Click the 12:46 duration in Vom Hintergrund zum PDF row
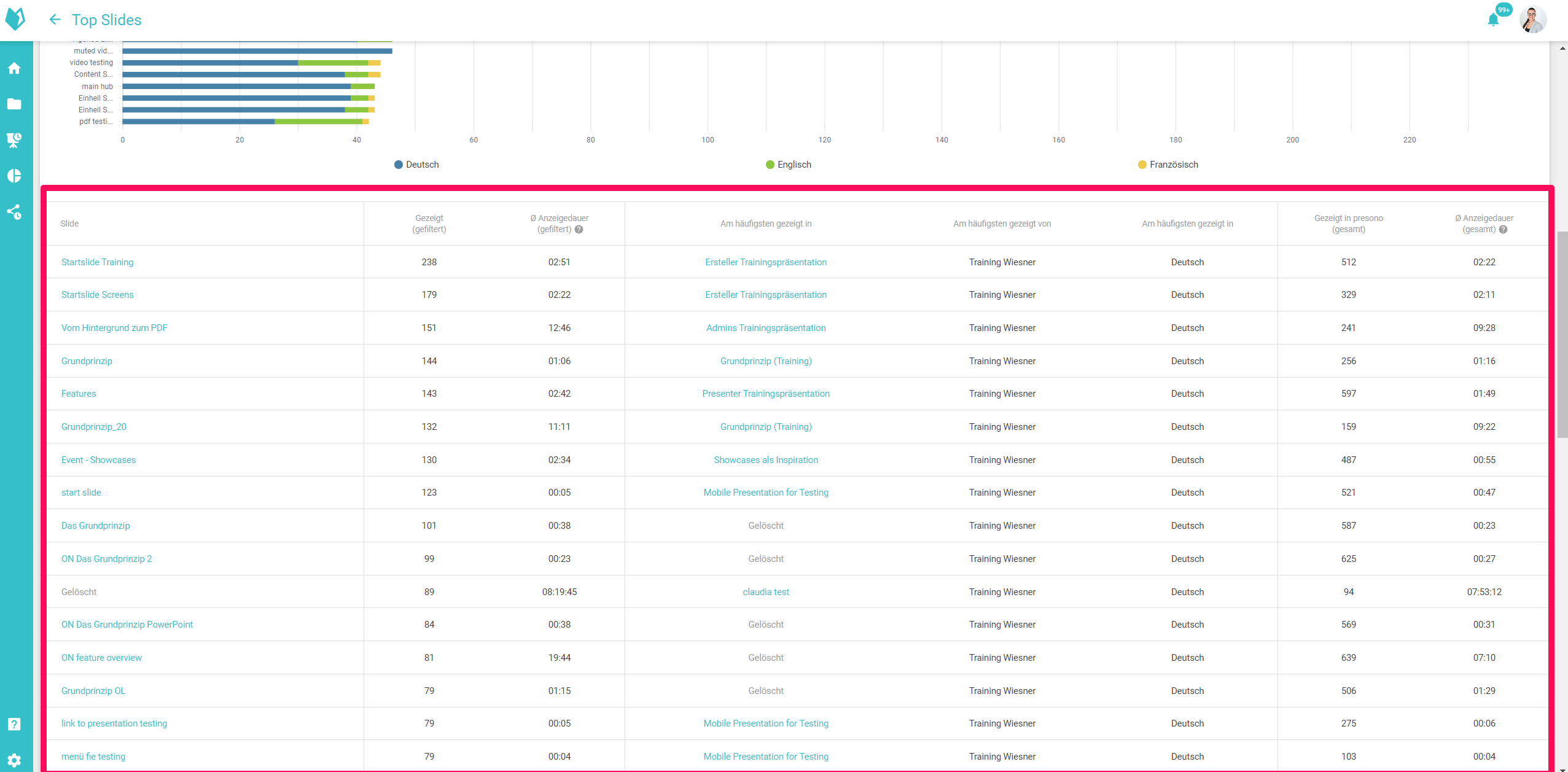Viewport: 1568px width, 772px height. (x=560, y=328)
